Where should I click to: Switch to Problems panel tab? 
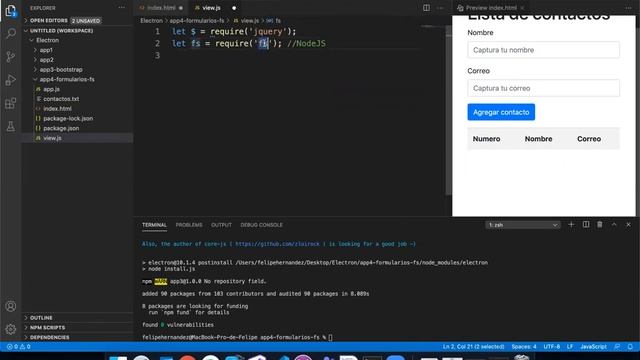(x=189, y=225)
